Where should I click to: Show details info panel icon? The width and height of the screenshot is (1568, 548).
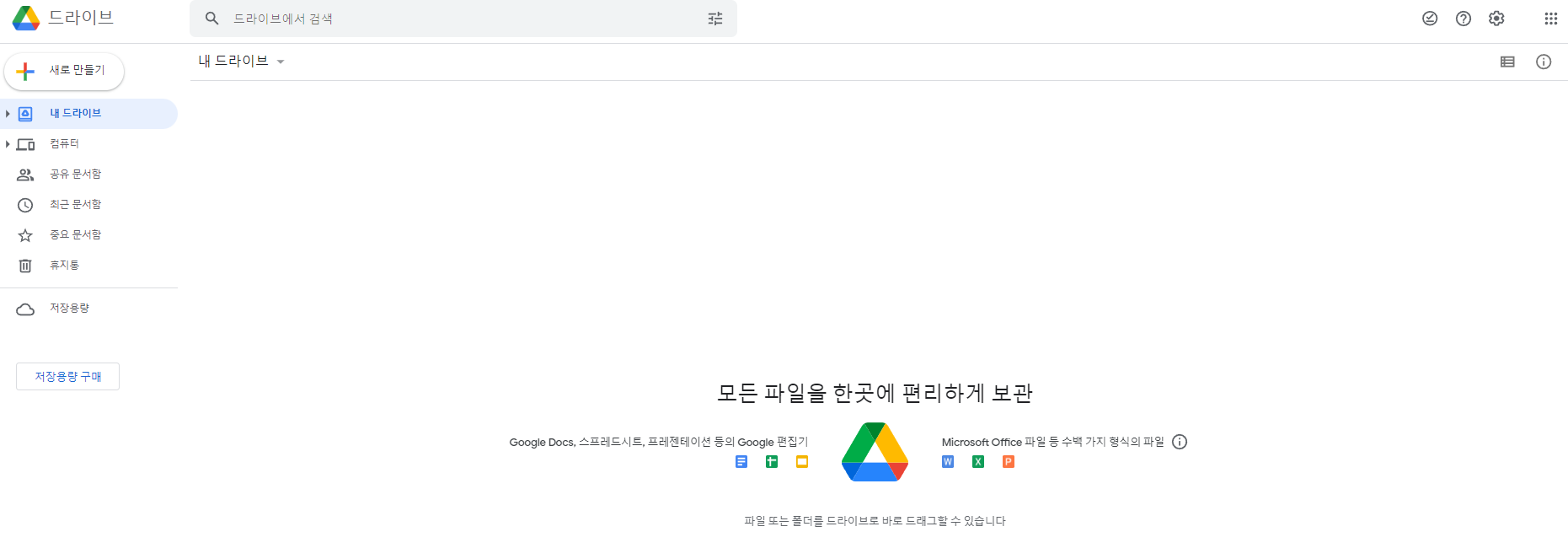coord(1544,62)
